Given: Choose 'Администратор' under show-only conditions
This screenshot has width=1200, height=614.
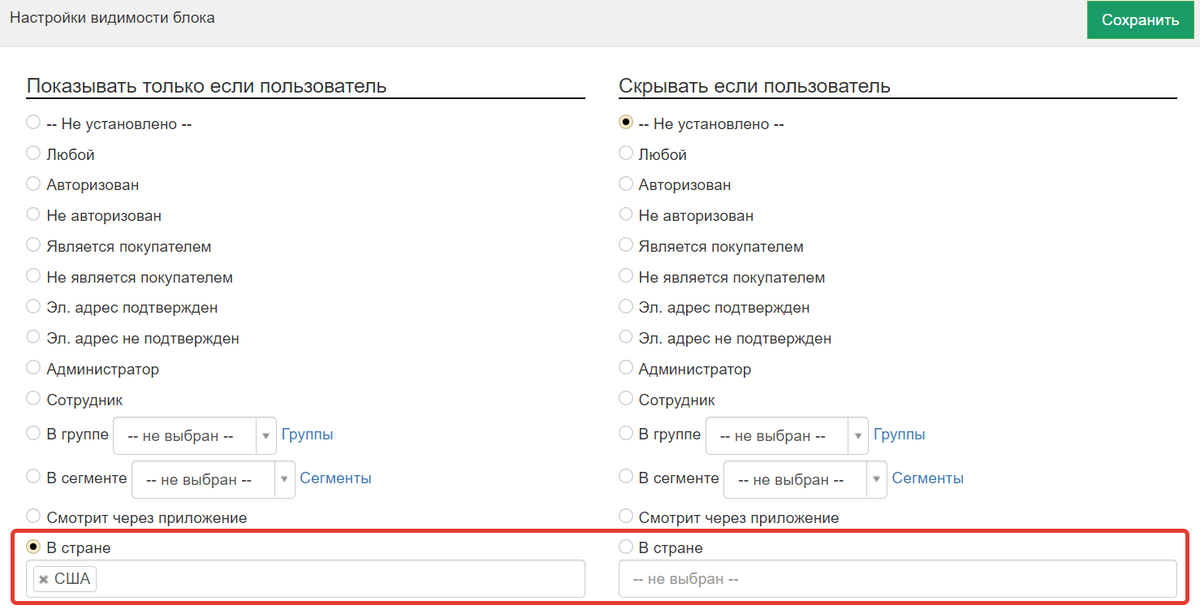Looking at the screenshot, I should pos(33,369).
